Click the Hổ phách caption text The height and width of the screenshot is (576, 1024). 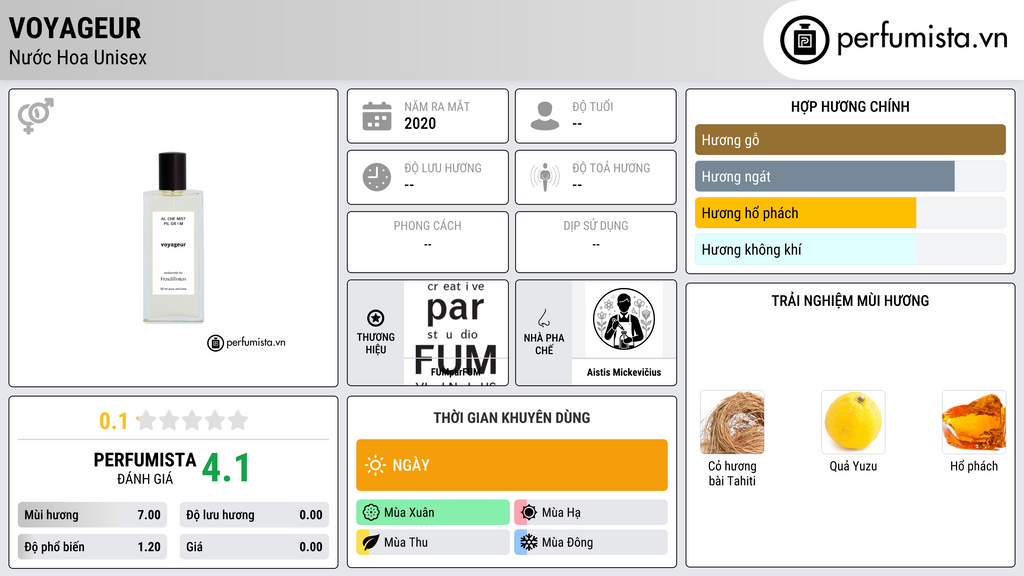coord(974,466)
